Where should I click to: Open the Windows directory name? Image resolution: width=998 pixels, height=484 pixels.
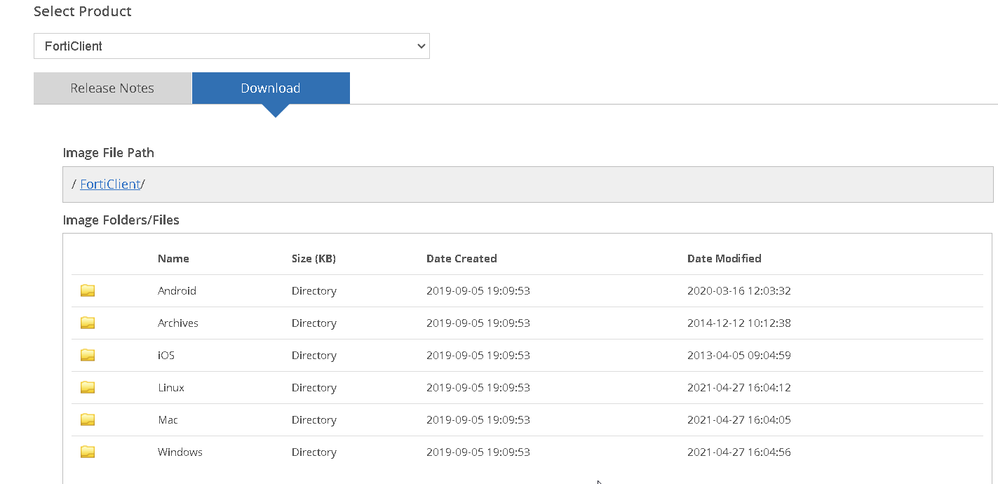coord(180,452)
